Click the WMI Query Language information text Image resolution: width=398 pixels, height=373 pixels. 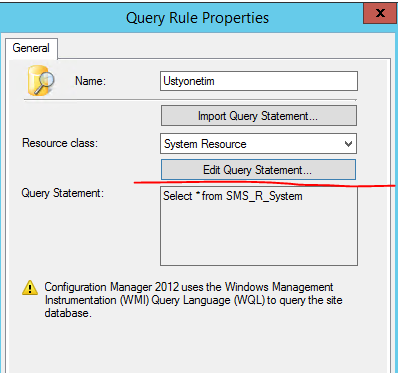(193, 300)
